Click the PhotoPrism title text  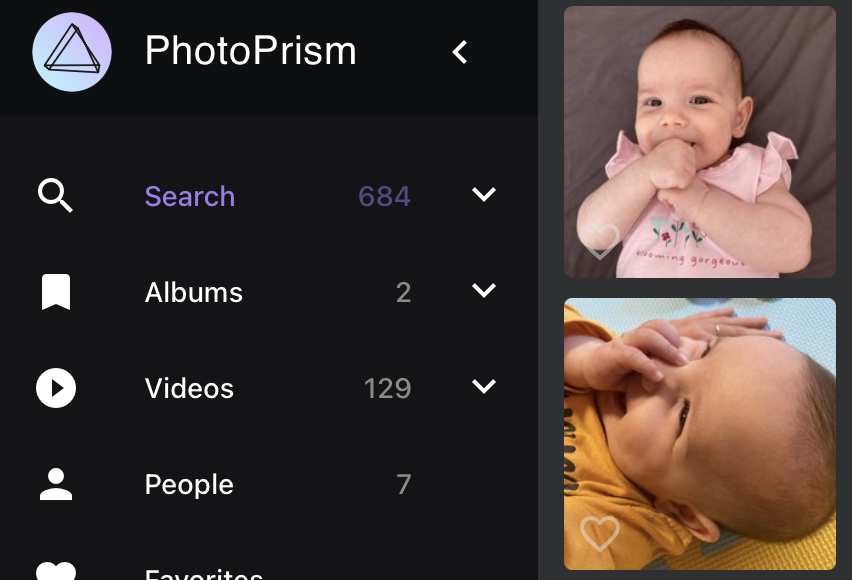tap(250, 51)
